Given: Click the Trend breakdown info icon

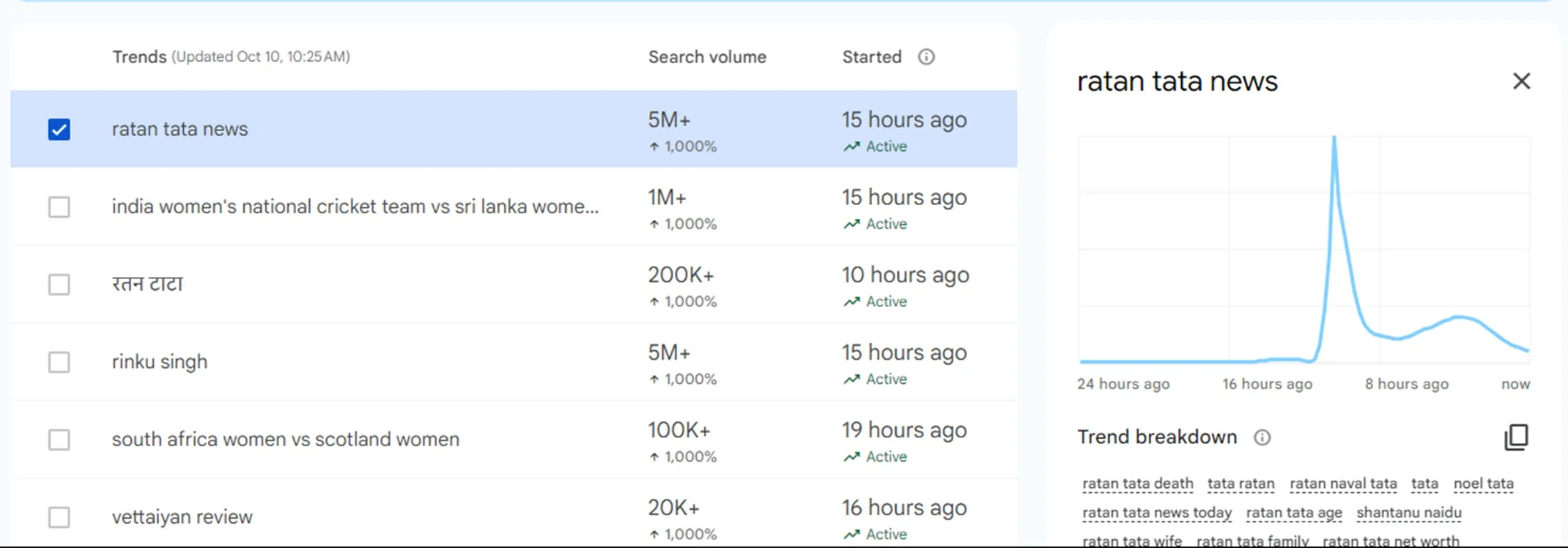Looking at the screenshot, I should 1262,437.
